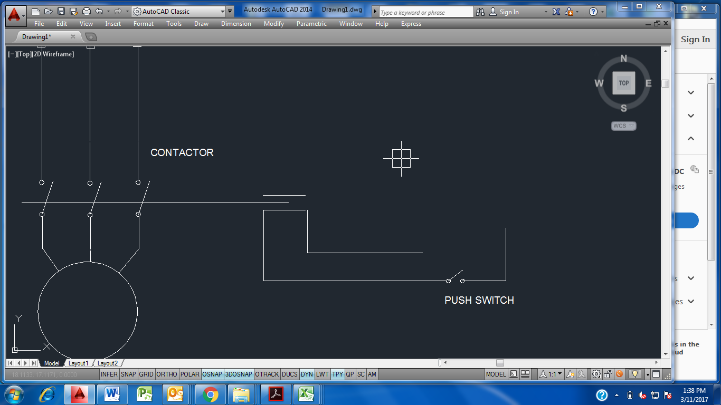Click the Adobe Reader taskbar icon
Viewport: 721px width, 405px height.
point(276,393)
